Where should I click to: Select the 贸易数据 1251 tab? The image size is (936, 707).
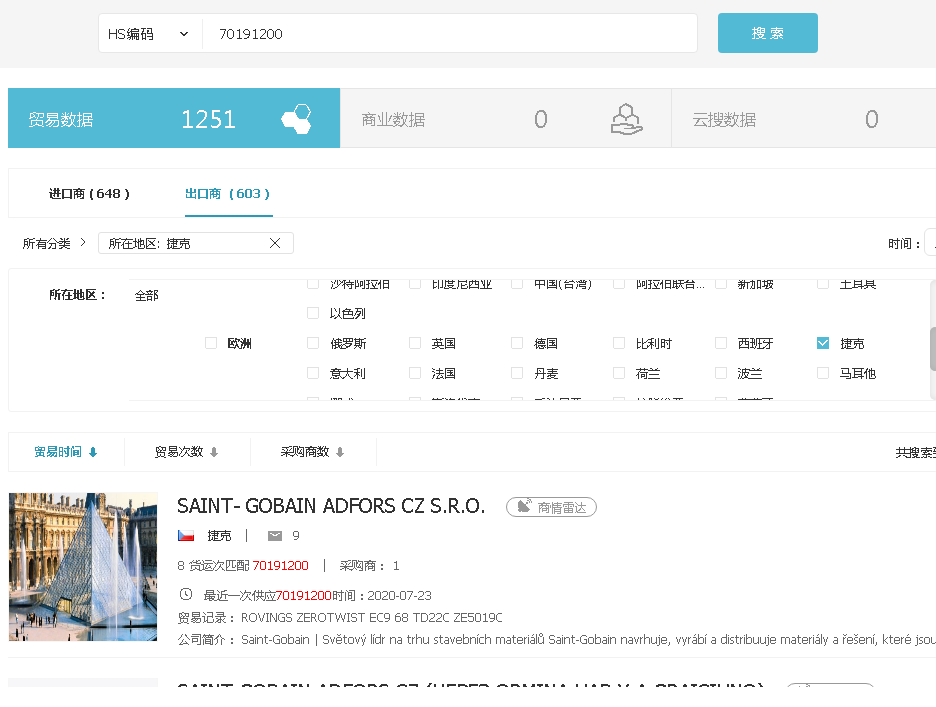pos(174,118)
